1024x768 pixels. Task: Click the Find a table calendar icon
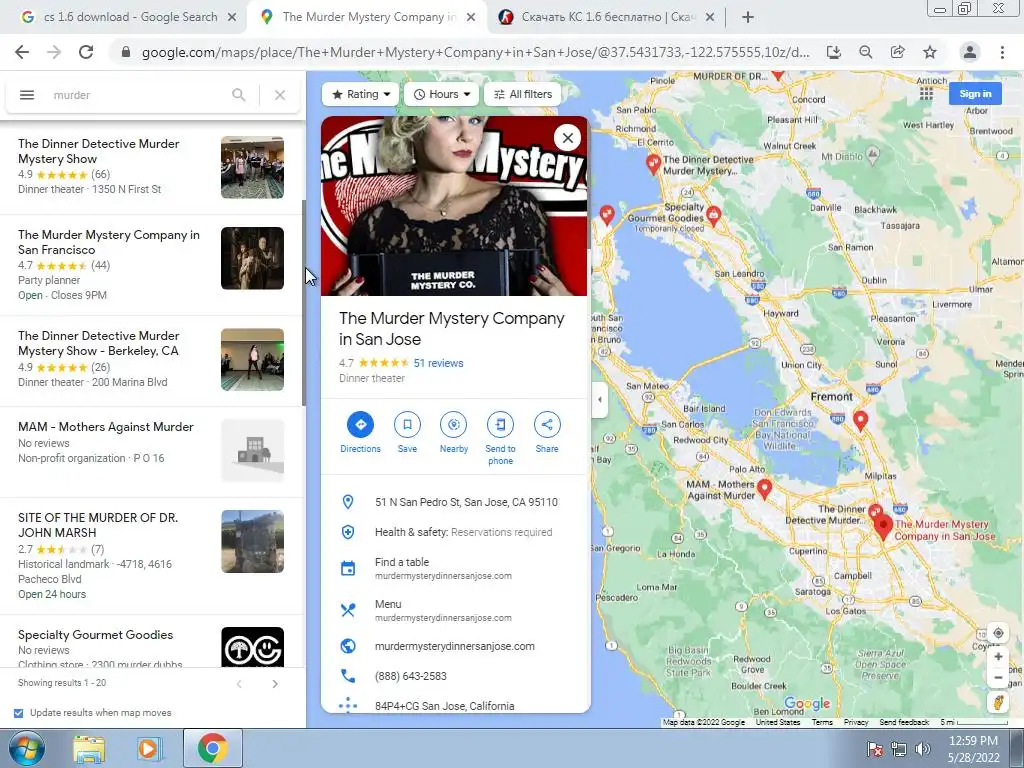point(348,568)
